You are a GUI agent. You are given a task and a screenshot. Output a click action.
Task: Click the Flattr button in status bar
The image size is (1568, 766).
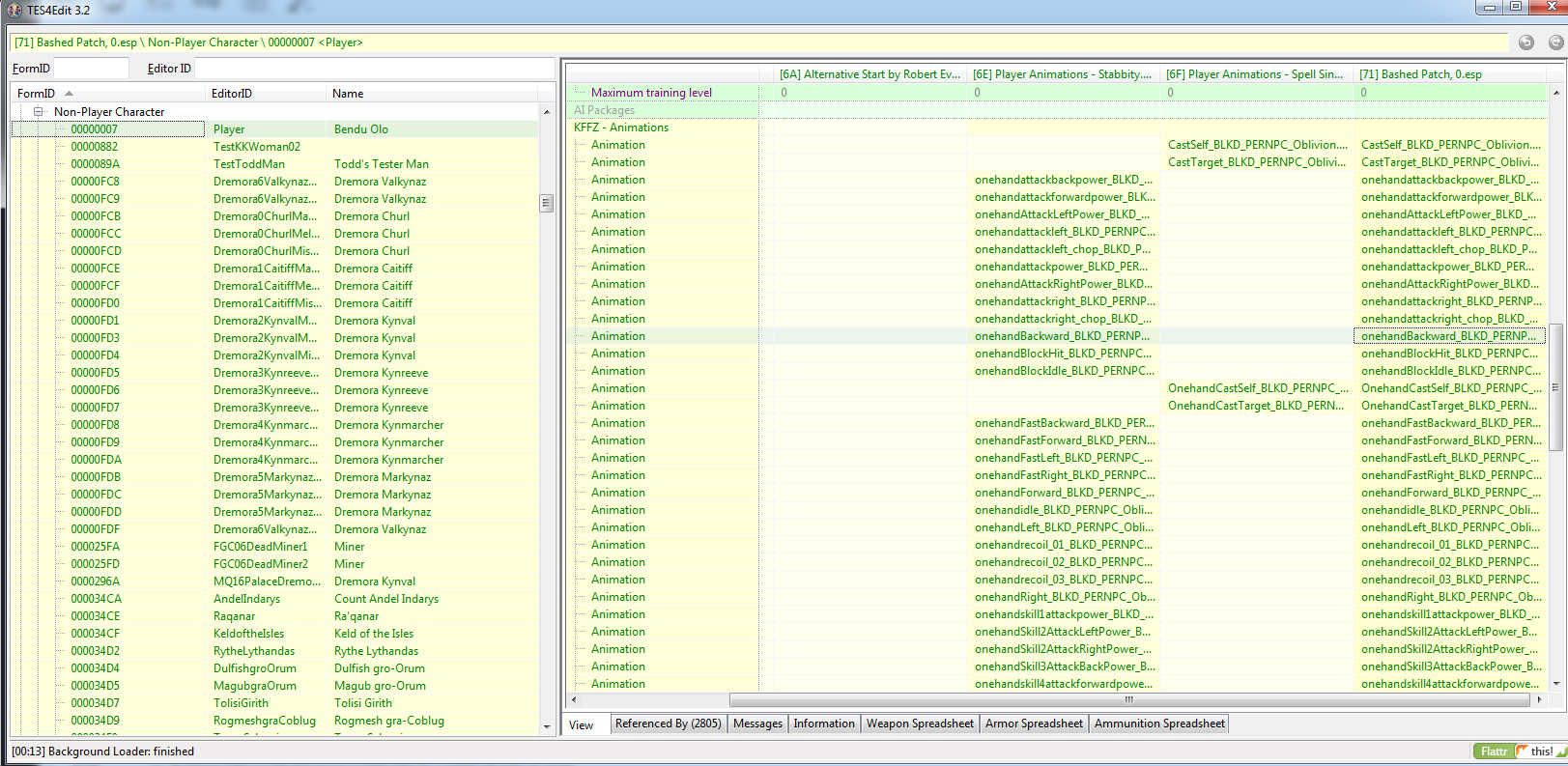tap(1494, 751)
